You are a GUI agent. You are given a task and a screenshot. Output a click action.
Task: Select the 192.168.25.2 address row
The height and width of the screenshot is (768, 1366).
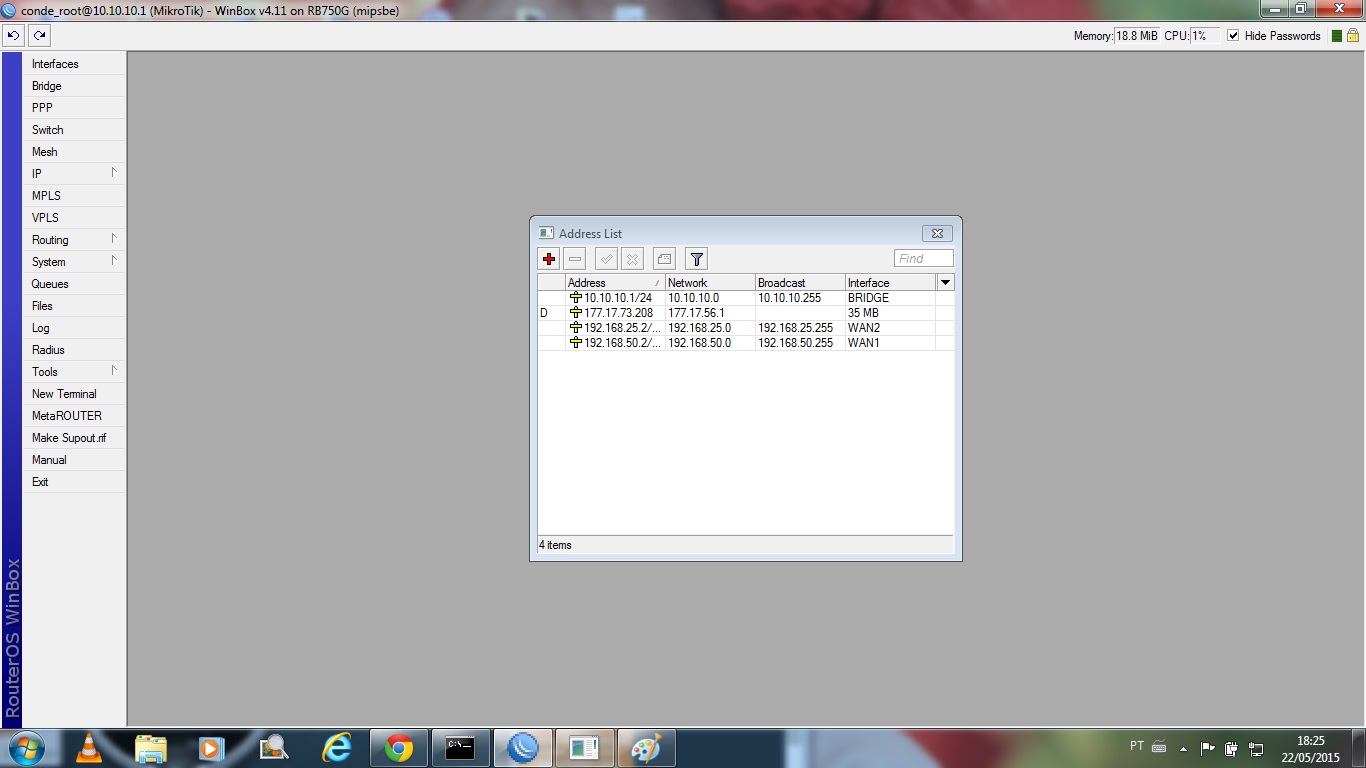[745, 328]
